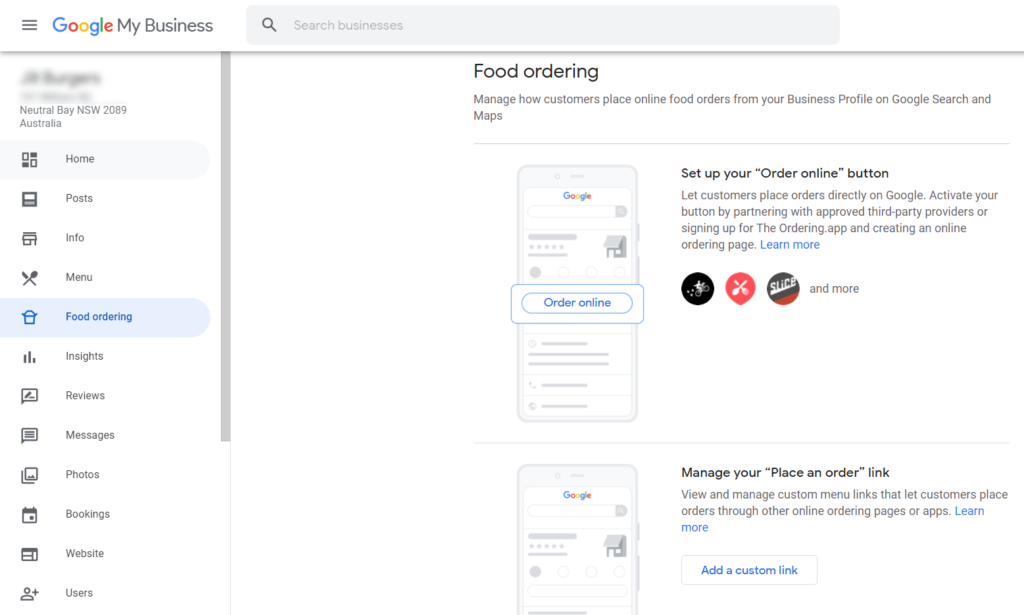Viewport: 1024px width, 615px height.
Task: Click the Posts sidebar icon
Action: 29,199
